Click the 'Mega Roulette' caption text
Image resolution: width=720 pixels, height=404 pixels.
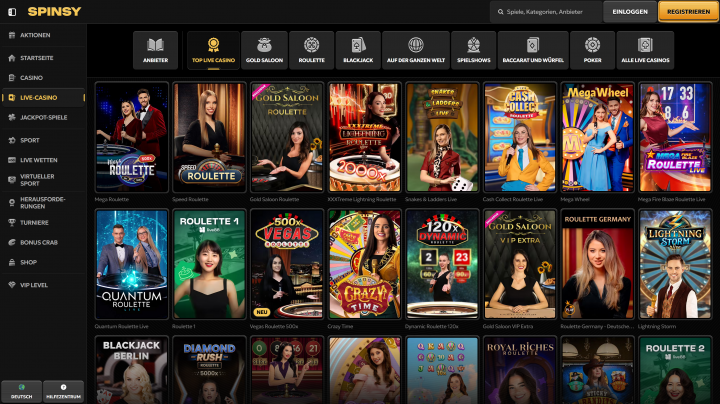112,199
